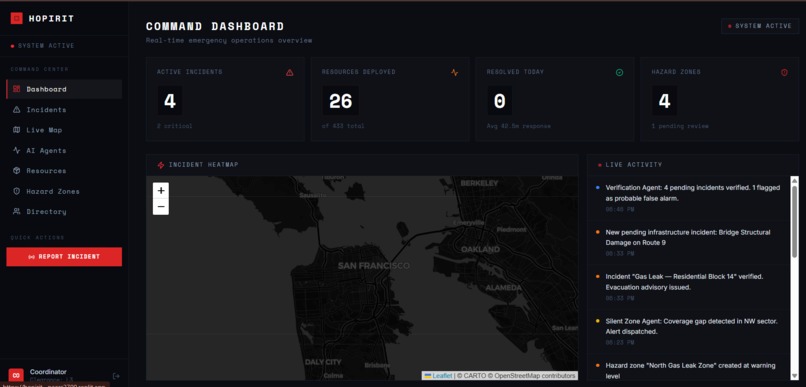The height and width of the screenshot is (387, 806).
Task: Zoom in the map with plus button
Action: tap(161, 191)
